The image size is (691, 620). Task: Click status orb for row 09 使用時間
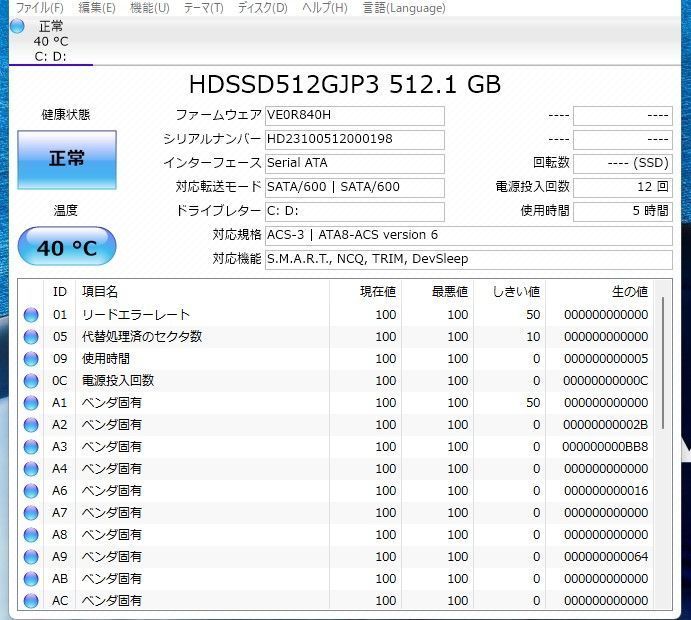coord(31,359)
